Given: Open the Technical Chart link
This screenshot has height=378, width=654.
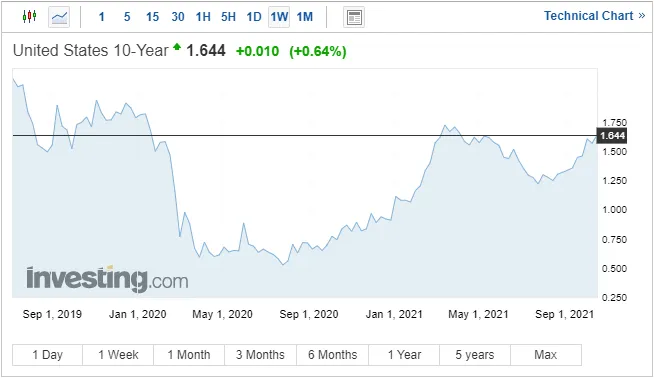Looking at the screenshot, I should tap(594, 16).
